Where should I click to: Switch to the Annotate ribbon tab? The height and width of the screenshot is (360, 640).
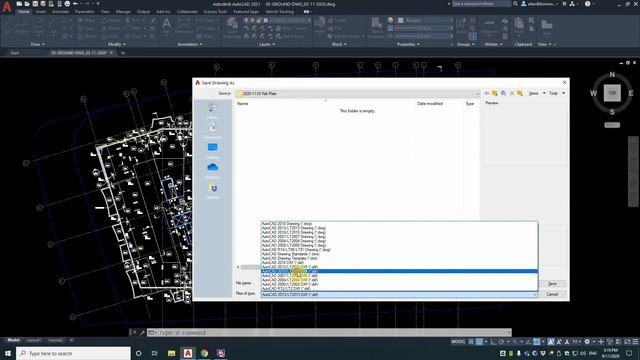point(60,12)
